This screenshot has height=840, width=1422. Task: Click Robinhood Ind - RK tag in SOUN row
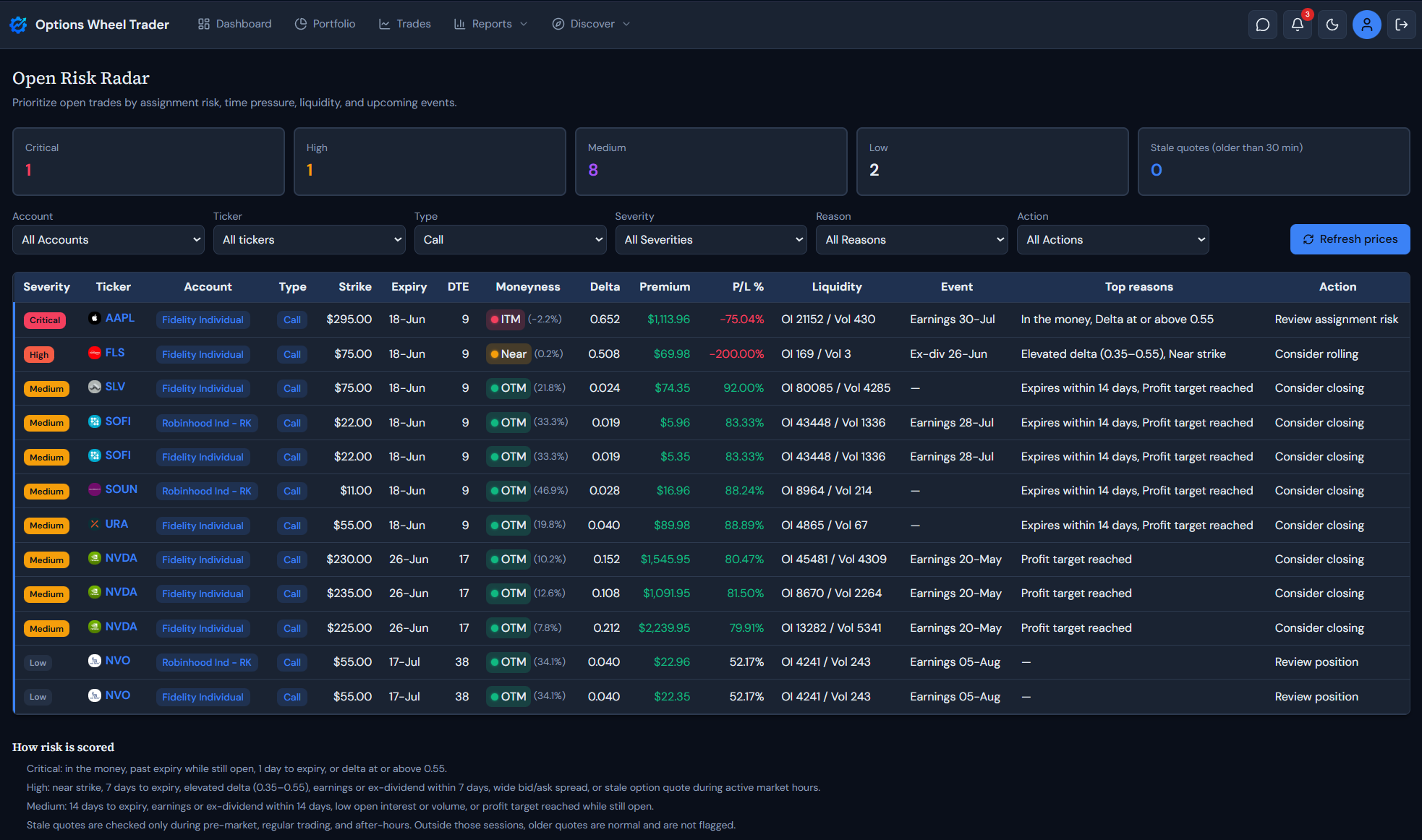point(207,491)
